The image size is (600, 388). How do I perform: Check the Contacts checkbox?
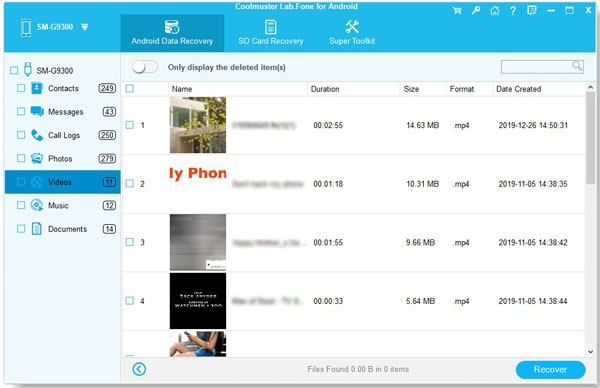click(x=21, y=88)
